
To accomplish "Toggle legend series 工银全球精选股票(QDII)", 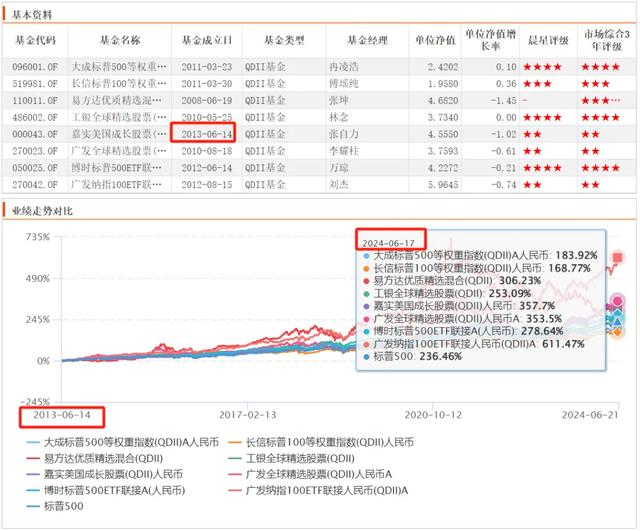I will point(291,458).
